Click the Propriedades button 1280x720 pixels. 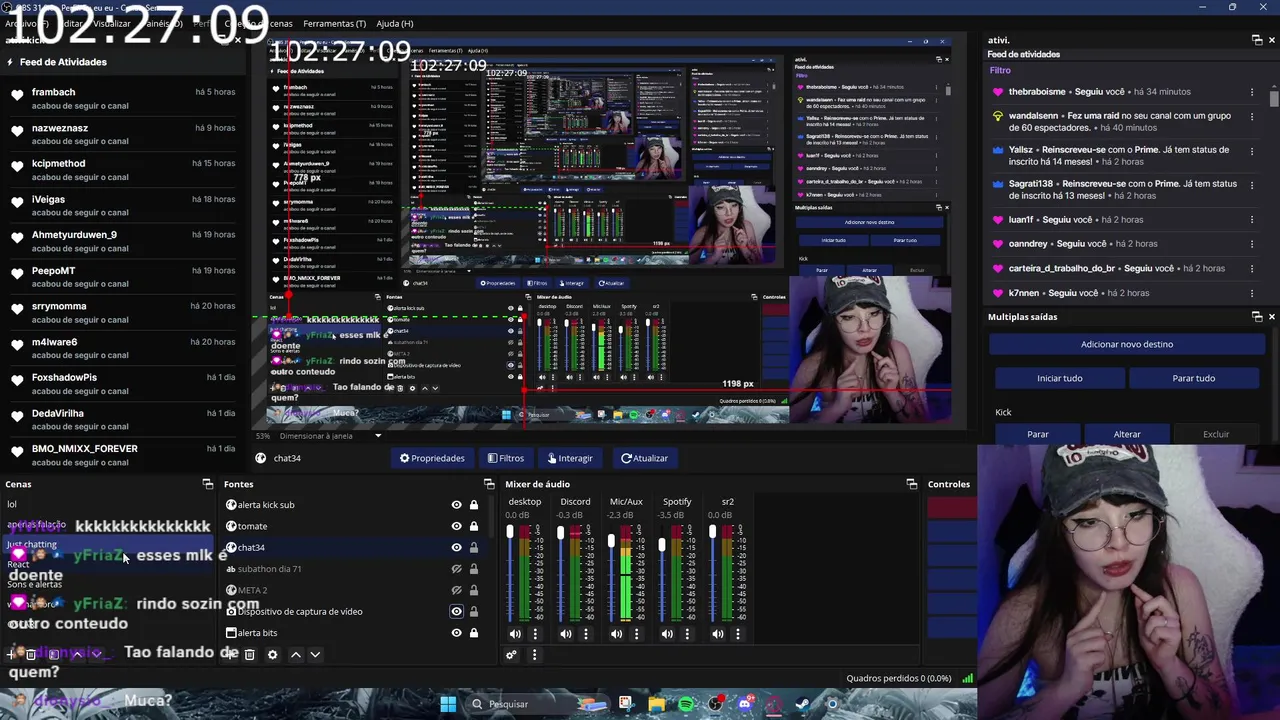click(432, 458)
